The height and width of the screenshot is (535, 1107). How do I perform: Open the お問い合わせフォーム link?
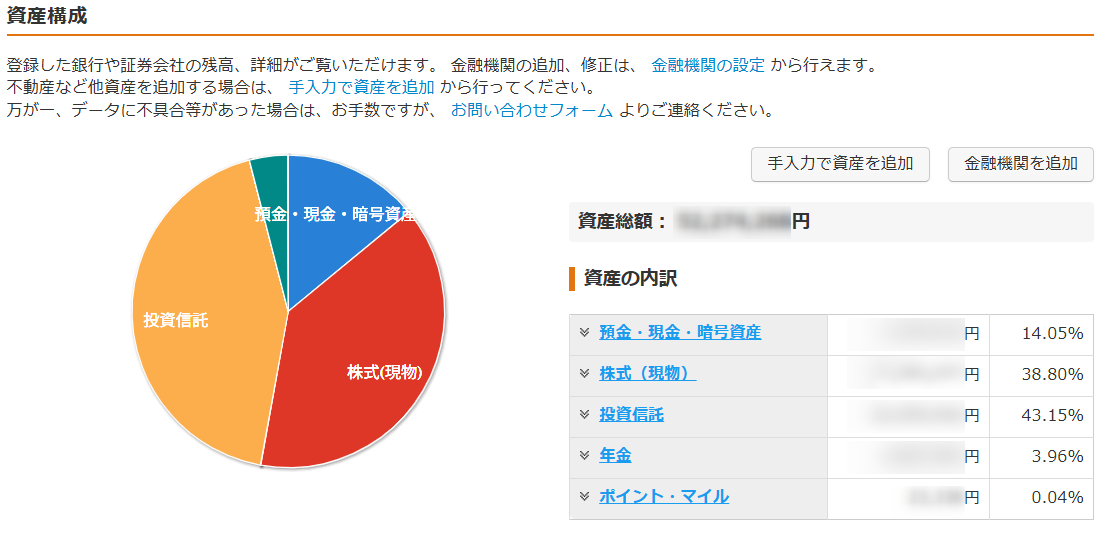(531, 110)
